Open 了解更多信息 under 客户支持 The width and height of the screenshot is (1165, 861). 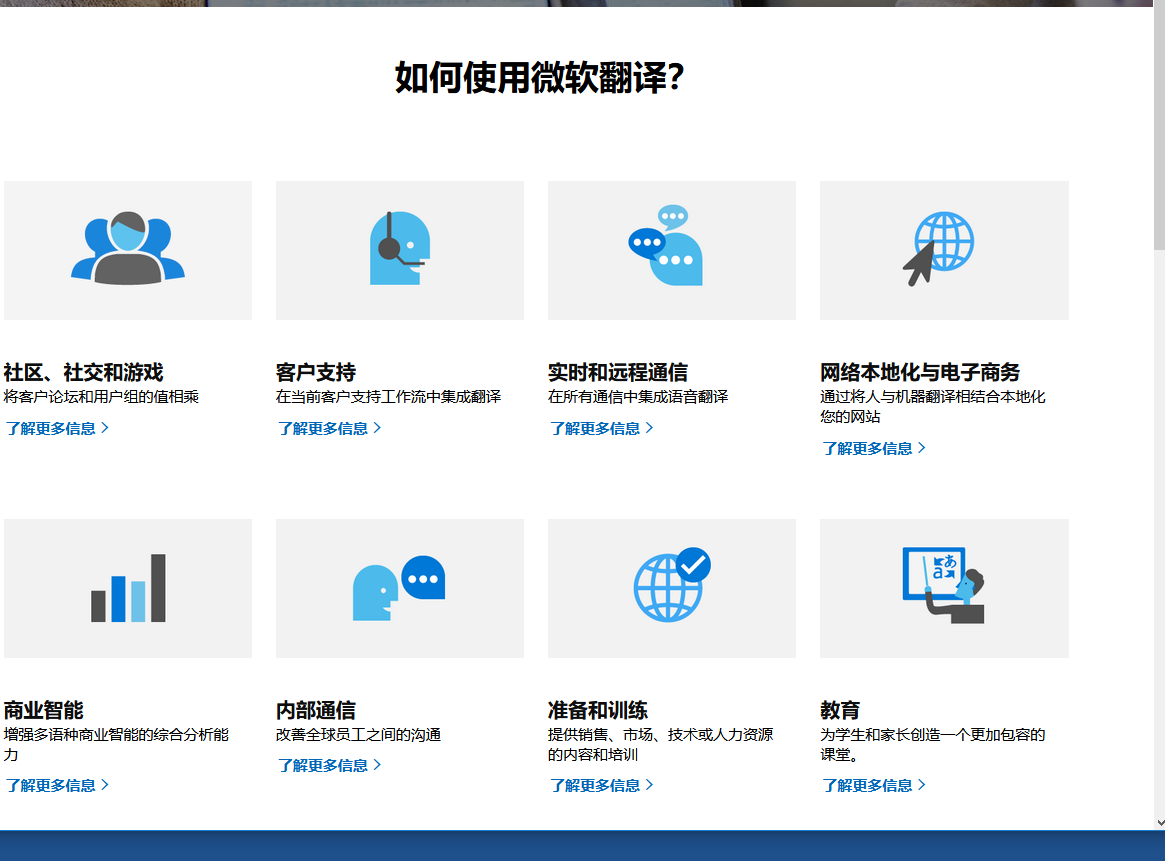point(329,429)
